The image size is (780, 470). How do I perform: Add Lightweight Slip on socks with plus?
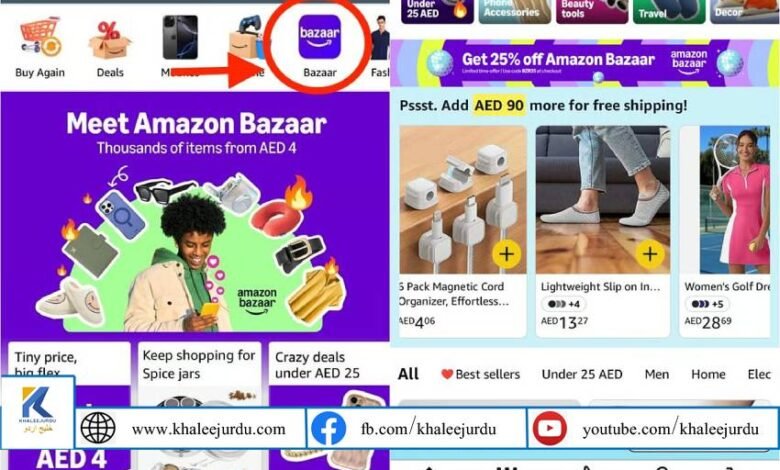tap(650, 254)
